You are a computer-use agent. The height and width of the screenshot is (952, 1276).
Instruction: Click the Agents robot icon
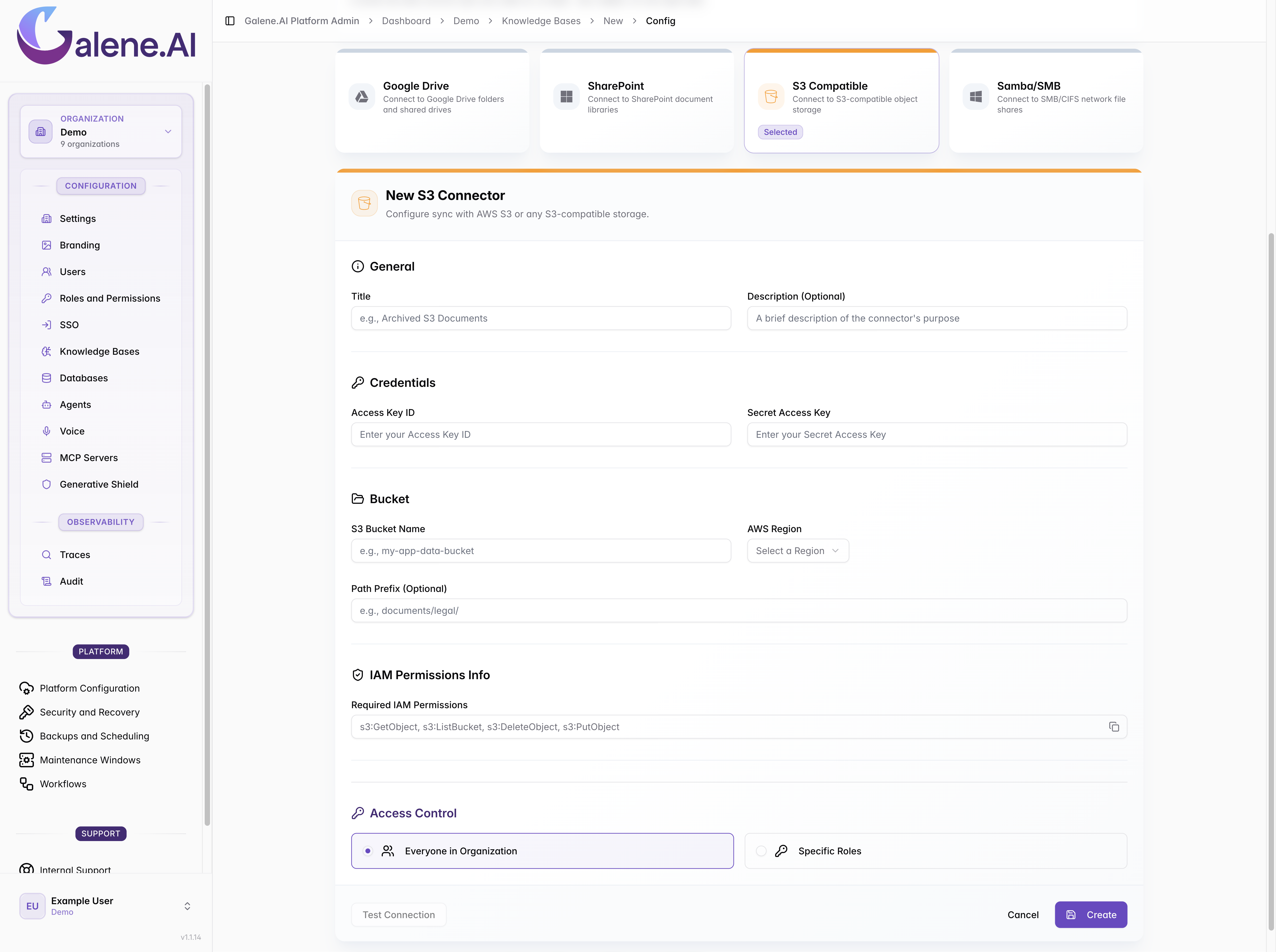point(47,405)
